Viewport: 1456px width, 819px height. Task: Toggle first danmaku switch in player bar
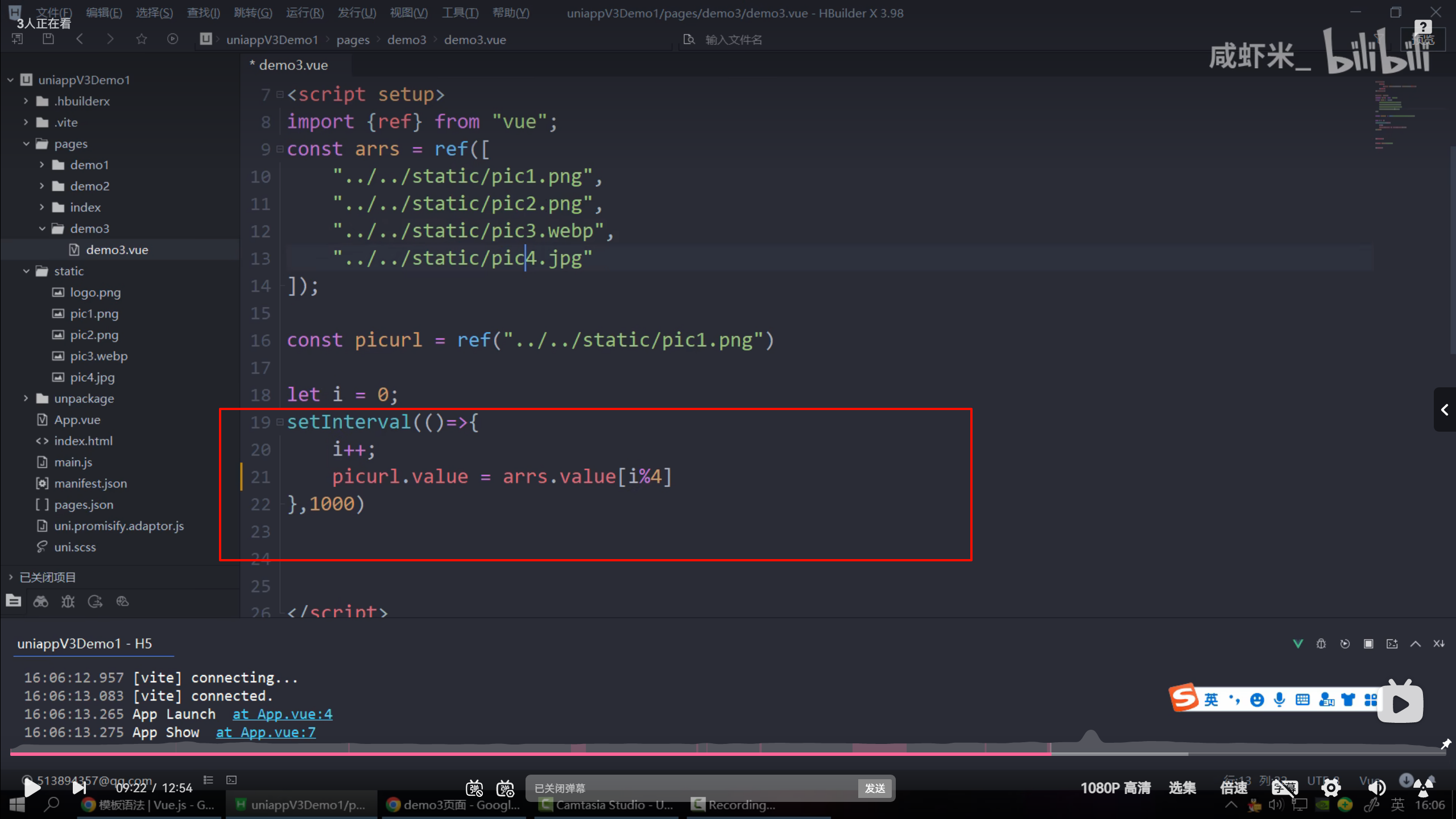click(474, 788)
